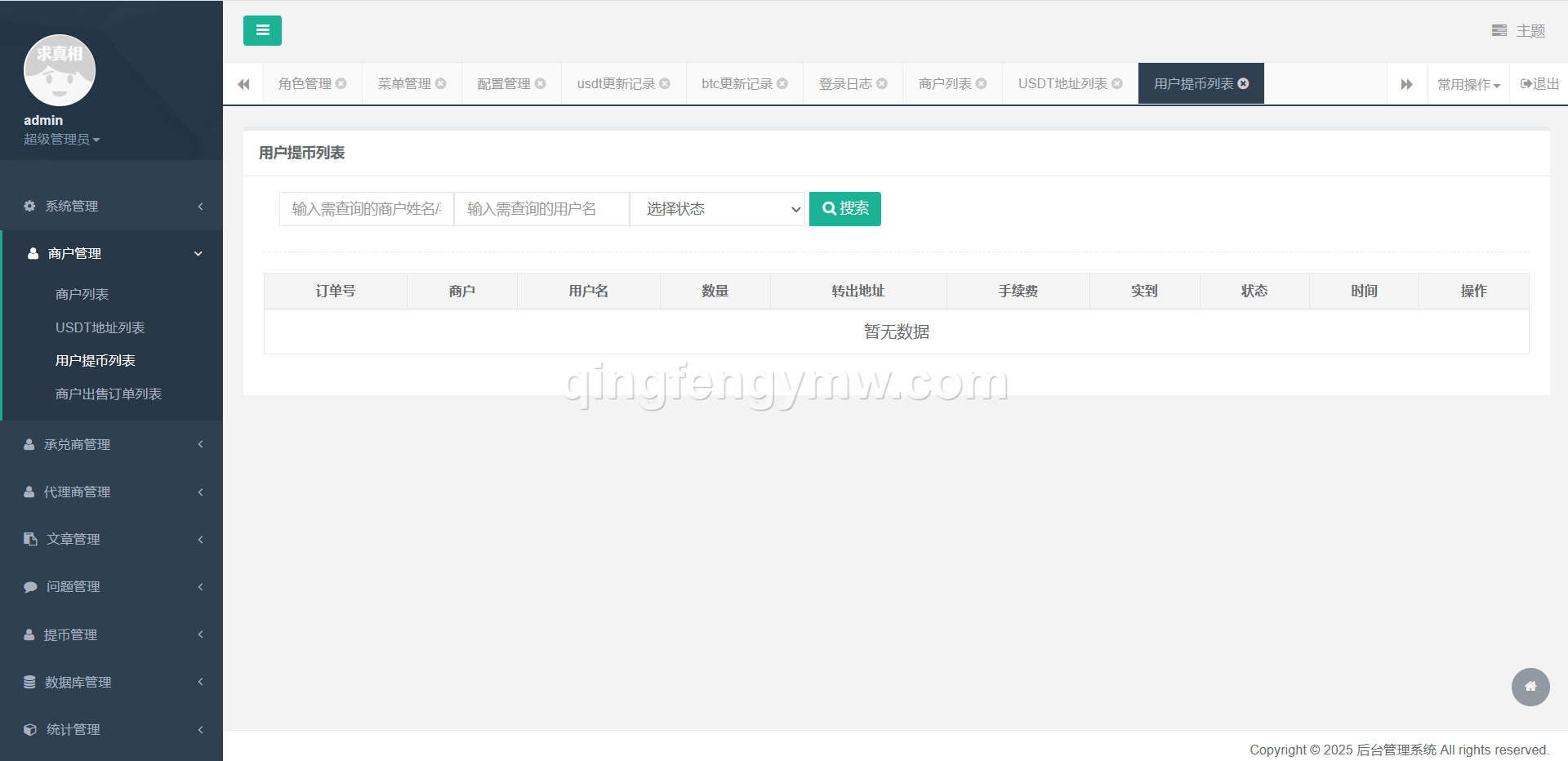Click the home icon floating button

pyautogui.click(x=1530, y=687)
